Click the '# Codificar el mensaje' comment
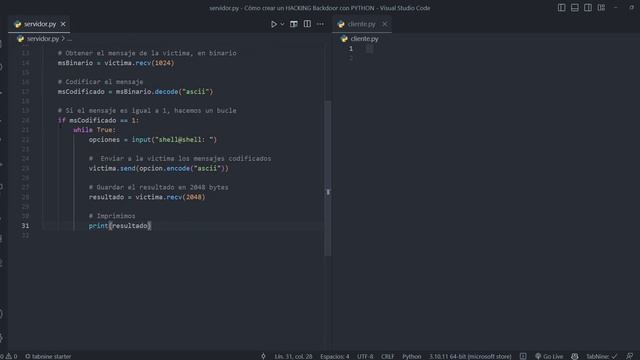The width and height of the screenshot is (640, 360). [x=100, y=82]
